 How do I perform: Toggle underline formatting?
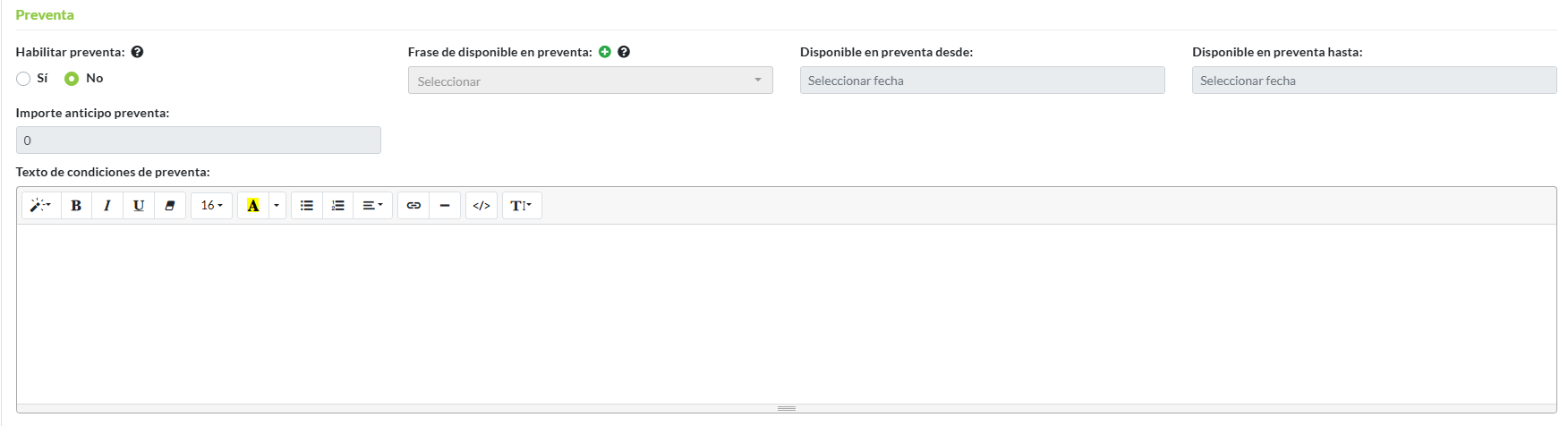click(139, 206)
